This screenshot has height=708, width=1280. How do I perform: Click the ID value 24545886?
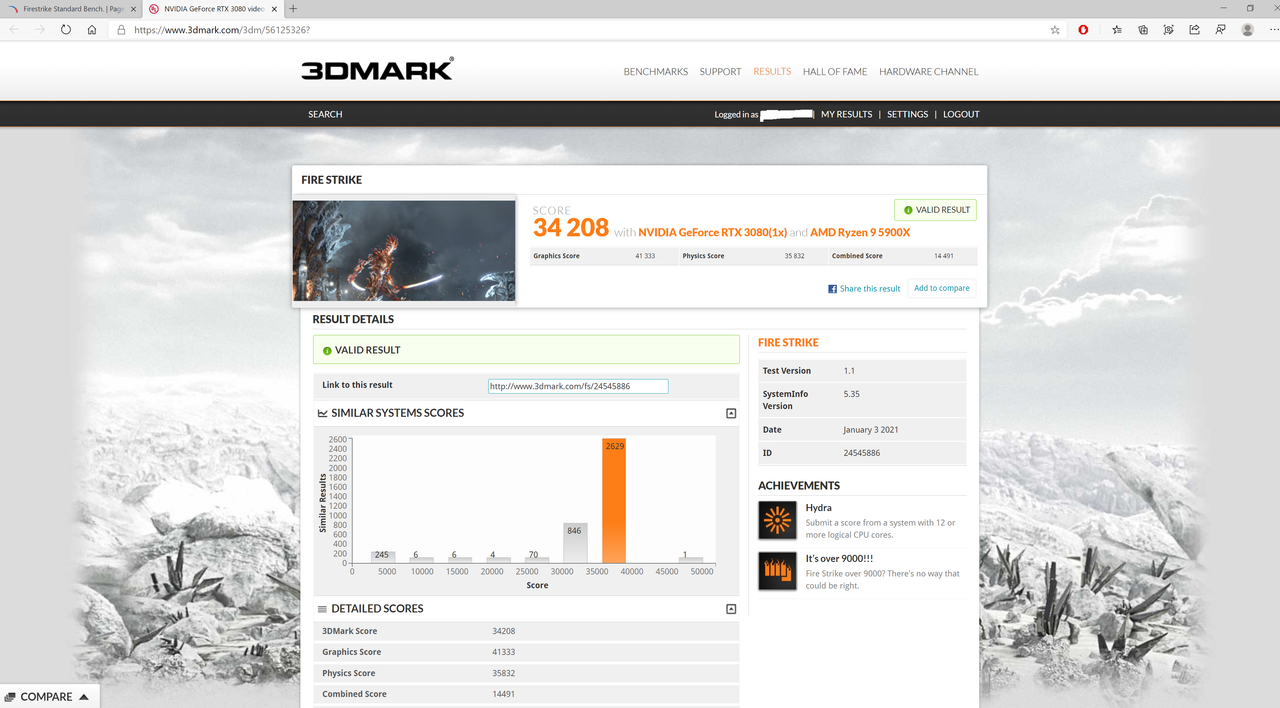pos(862,453)
